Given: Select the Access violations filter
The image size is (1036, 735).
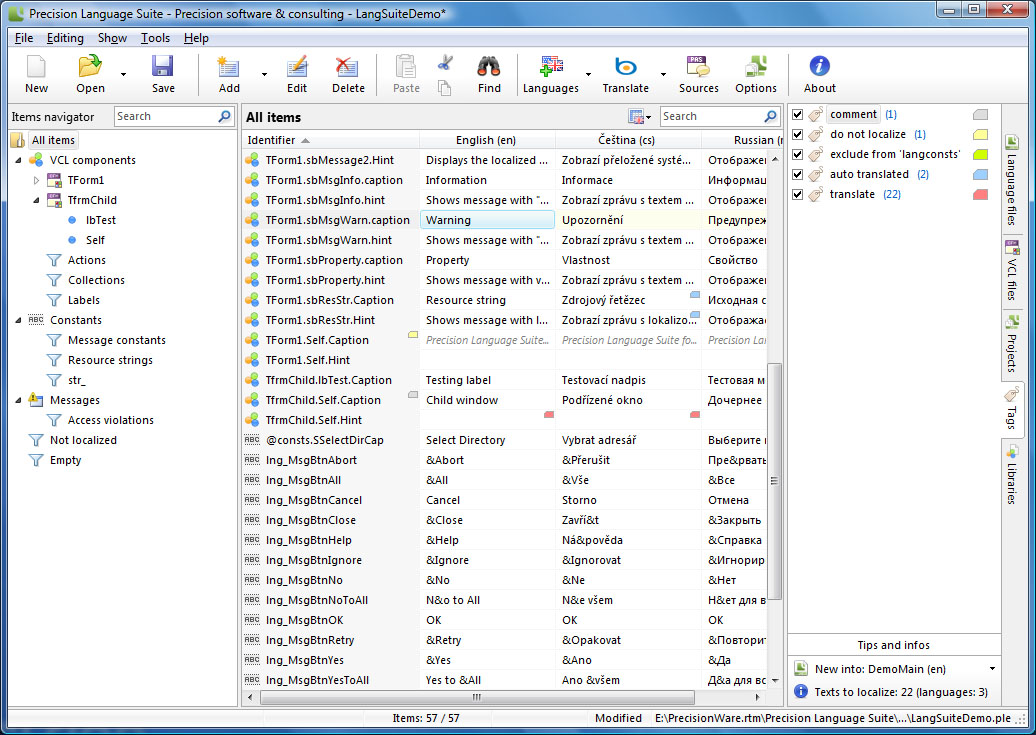Looking at the screenshot, I should tap(110, 420).
